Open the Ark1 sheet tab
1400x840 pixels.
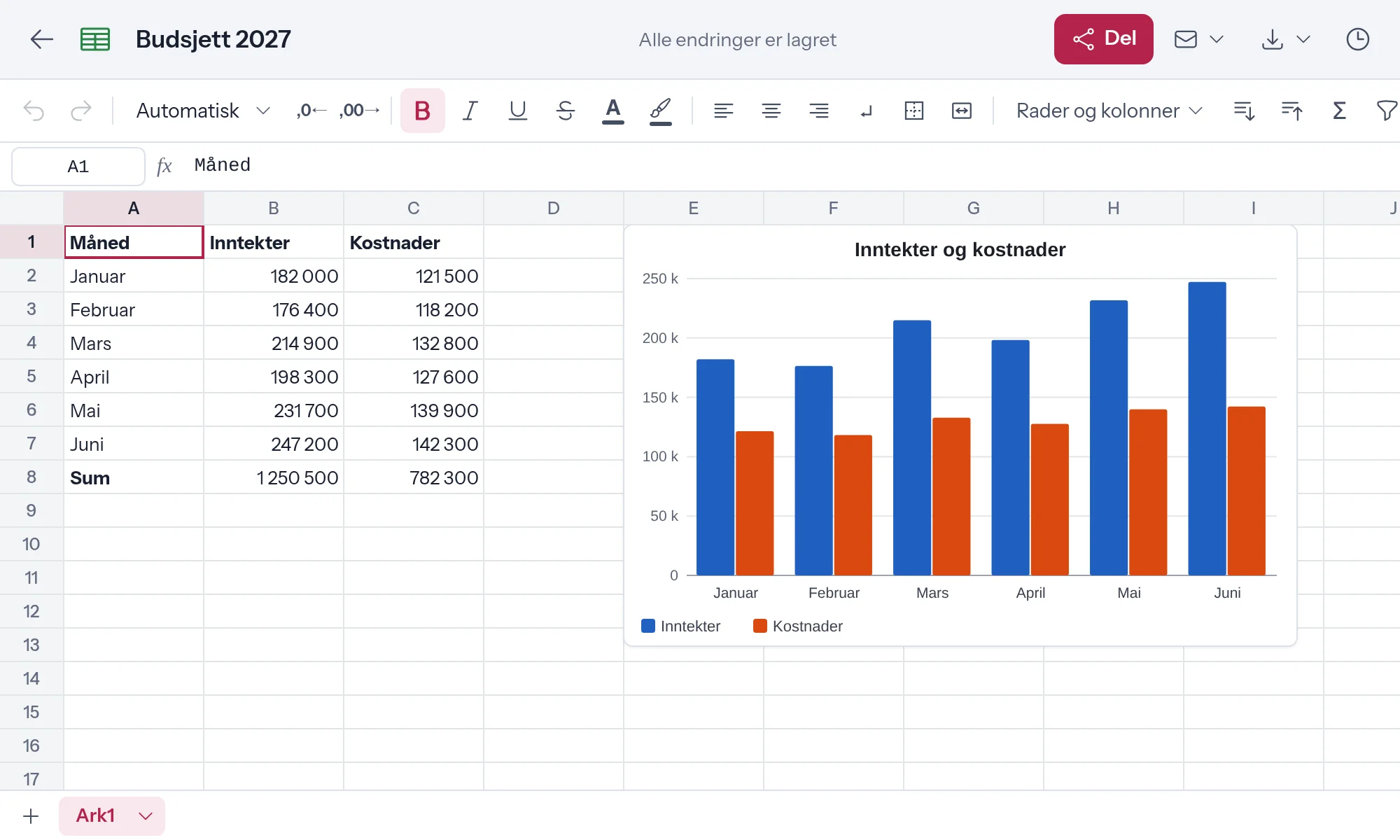(x=96, y=815)
